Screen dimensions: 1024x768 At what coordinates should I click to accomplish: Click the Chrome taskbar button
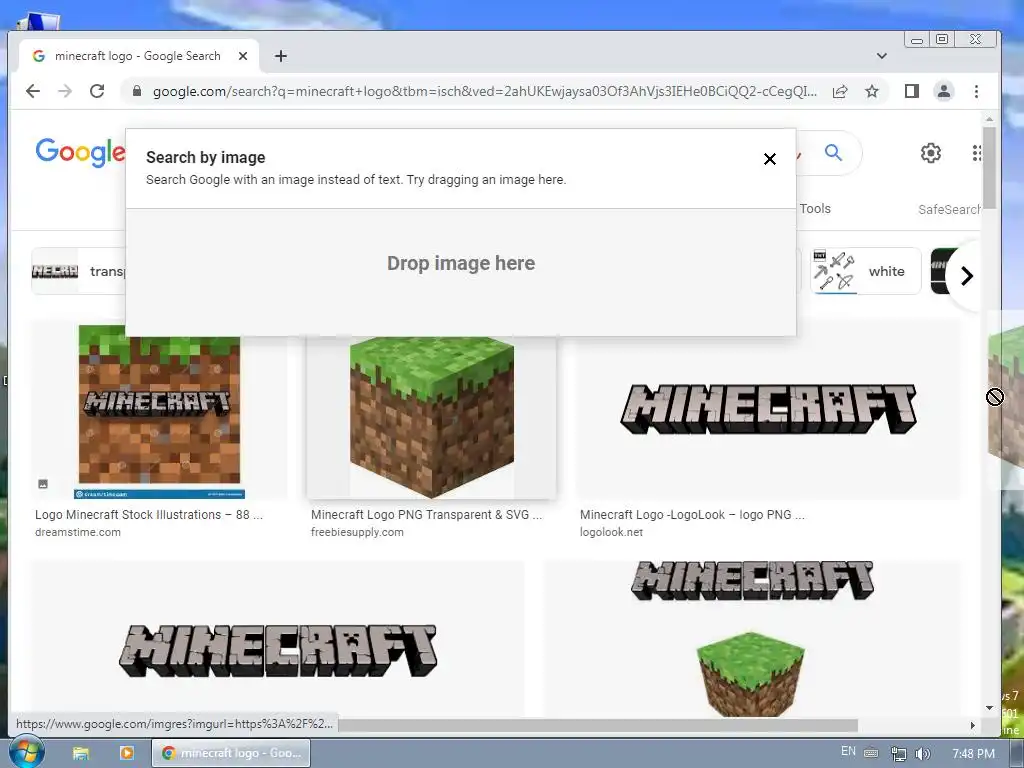point(231,753)
